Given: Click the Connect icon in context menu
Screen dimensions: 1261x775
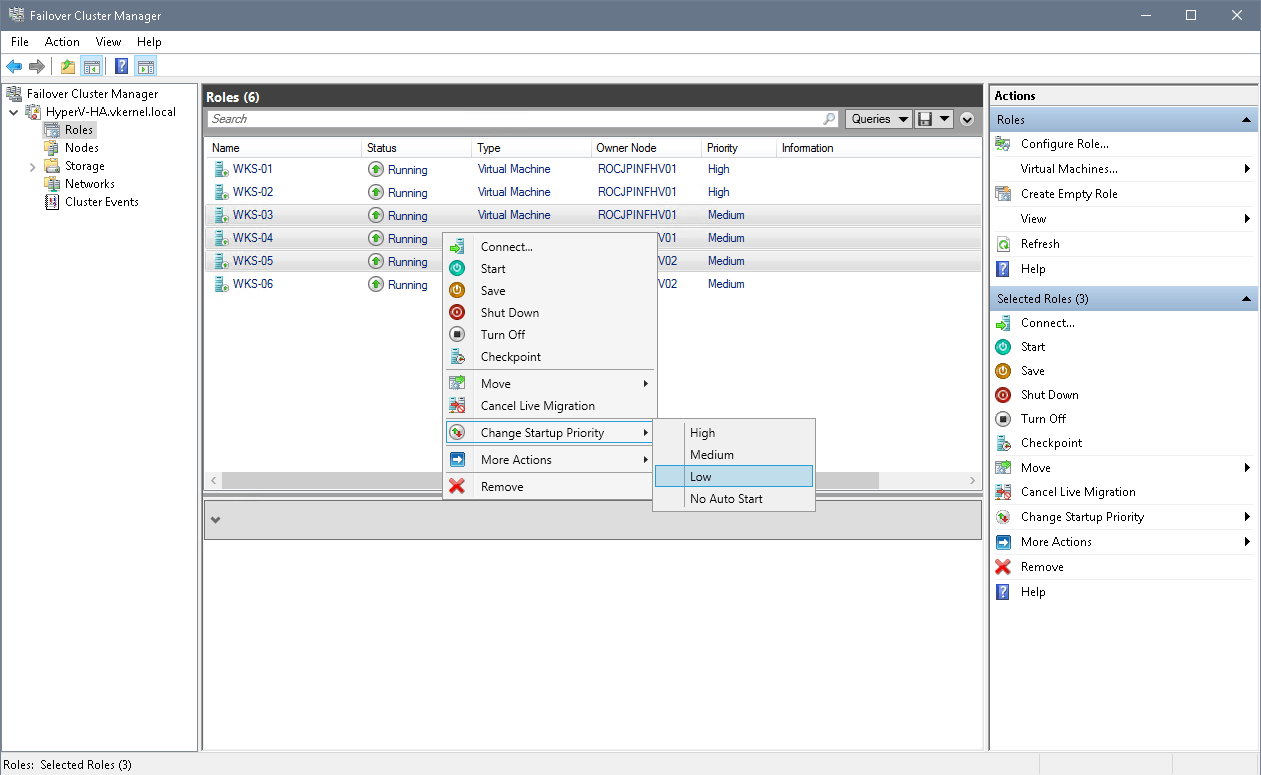Looking at the screenshot, I should pos(457,247).
